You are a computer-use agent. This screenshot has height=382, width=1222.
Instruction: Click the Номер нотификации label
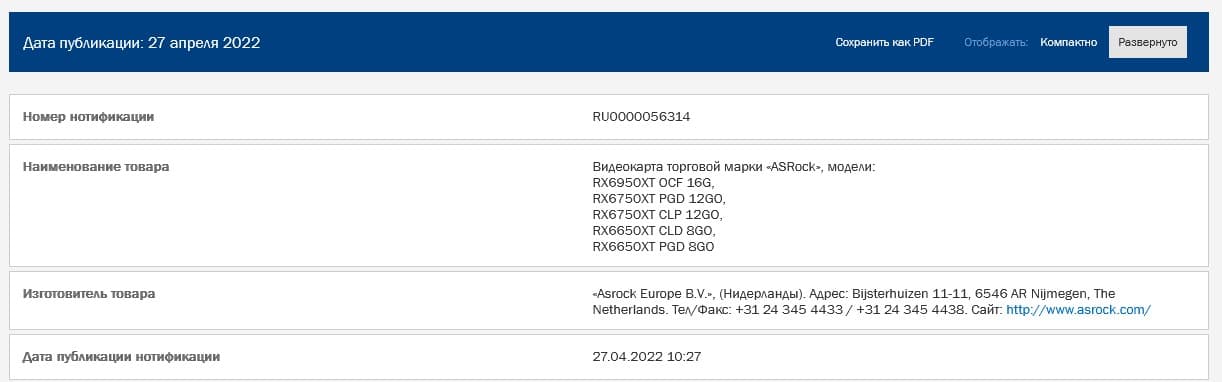tap(88, 117)
